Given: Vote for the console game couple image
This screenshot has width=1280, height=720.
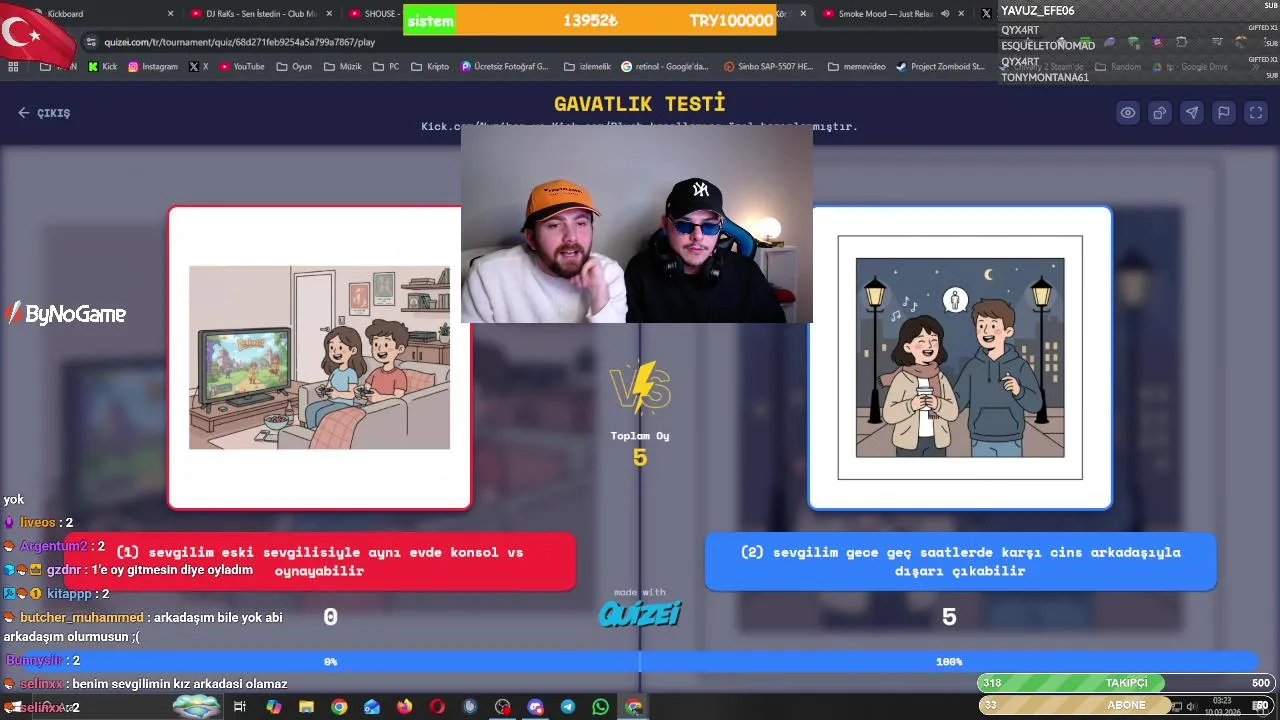Looking at the screenshot, I should click(x=319, y=357).
